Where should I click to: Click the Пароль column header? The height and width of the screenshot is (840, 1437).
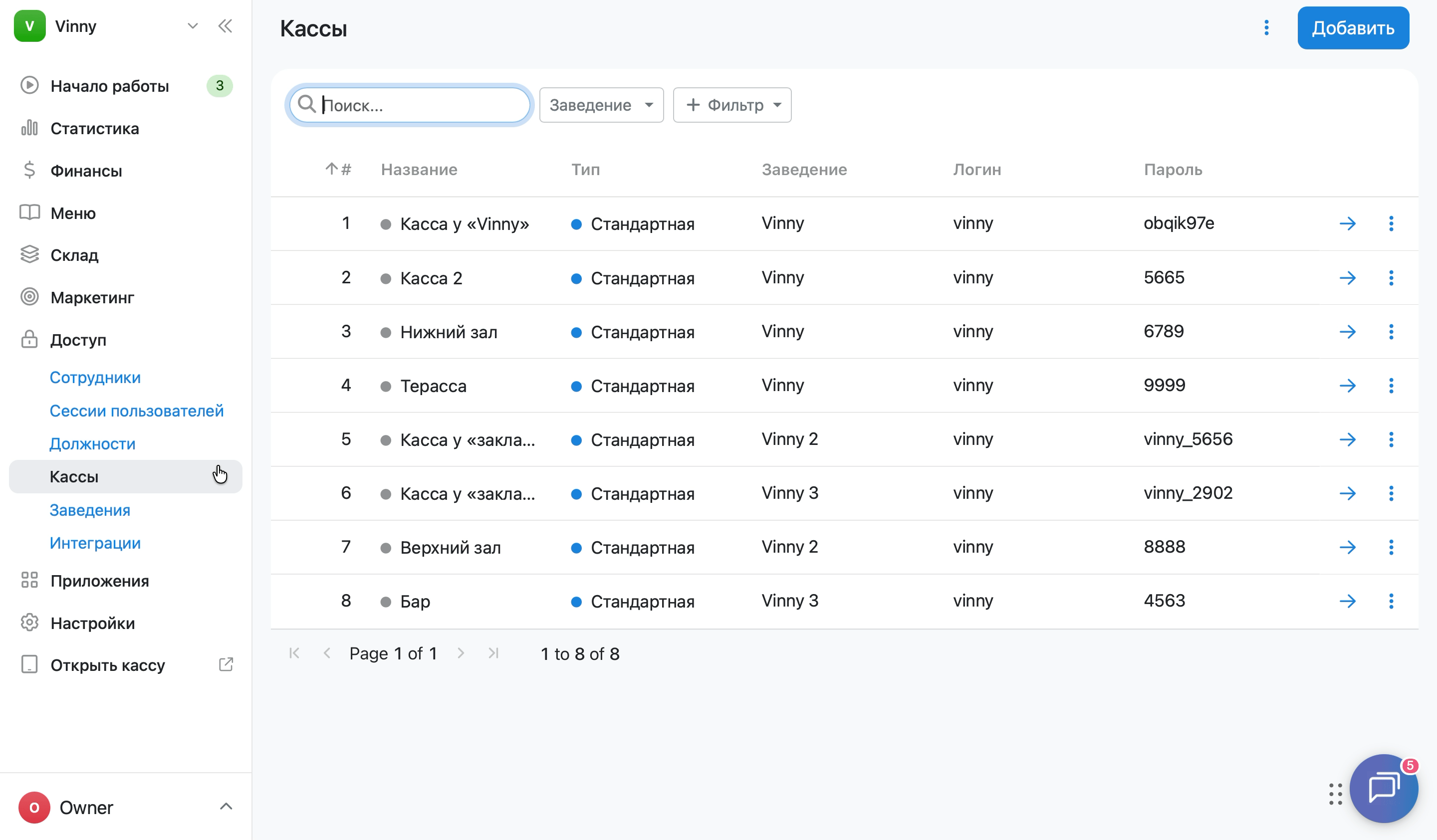tap(1173, 169)
